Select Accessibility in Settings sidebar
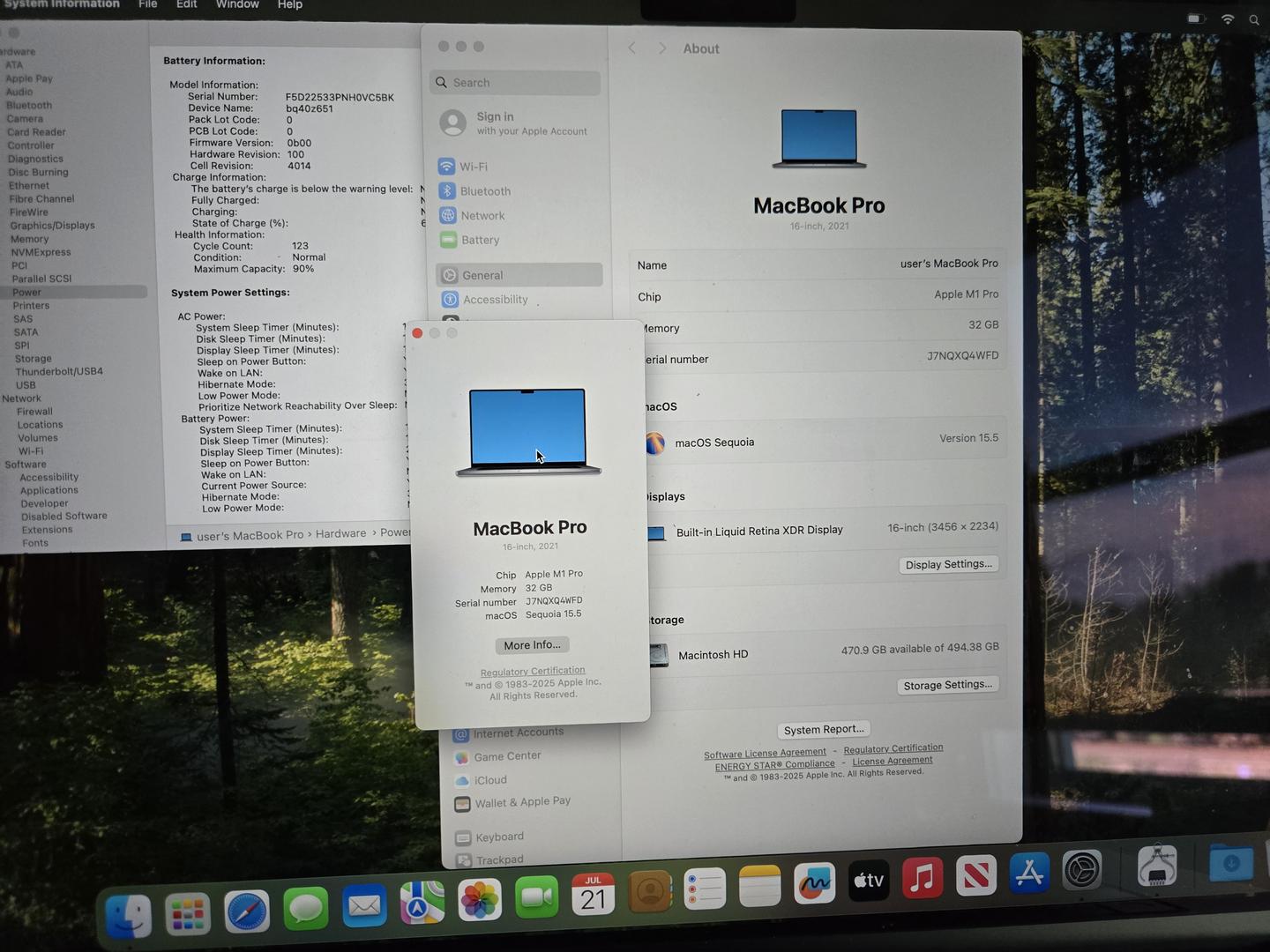1270x952 pixels. tap(519, 300)
